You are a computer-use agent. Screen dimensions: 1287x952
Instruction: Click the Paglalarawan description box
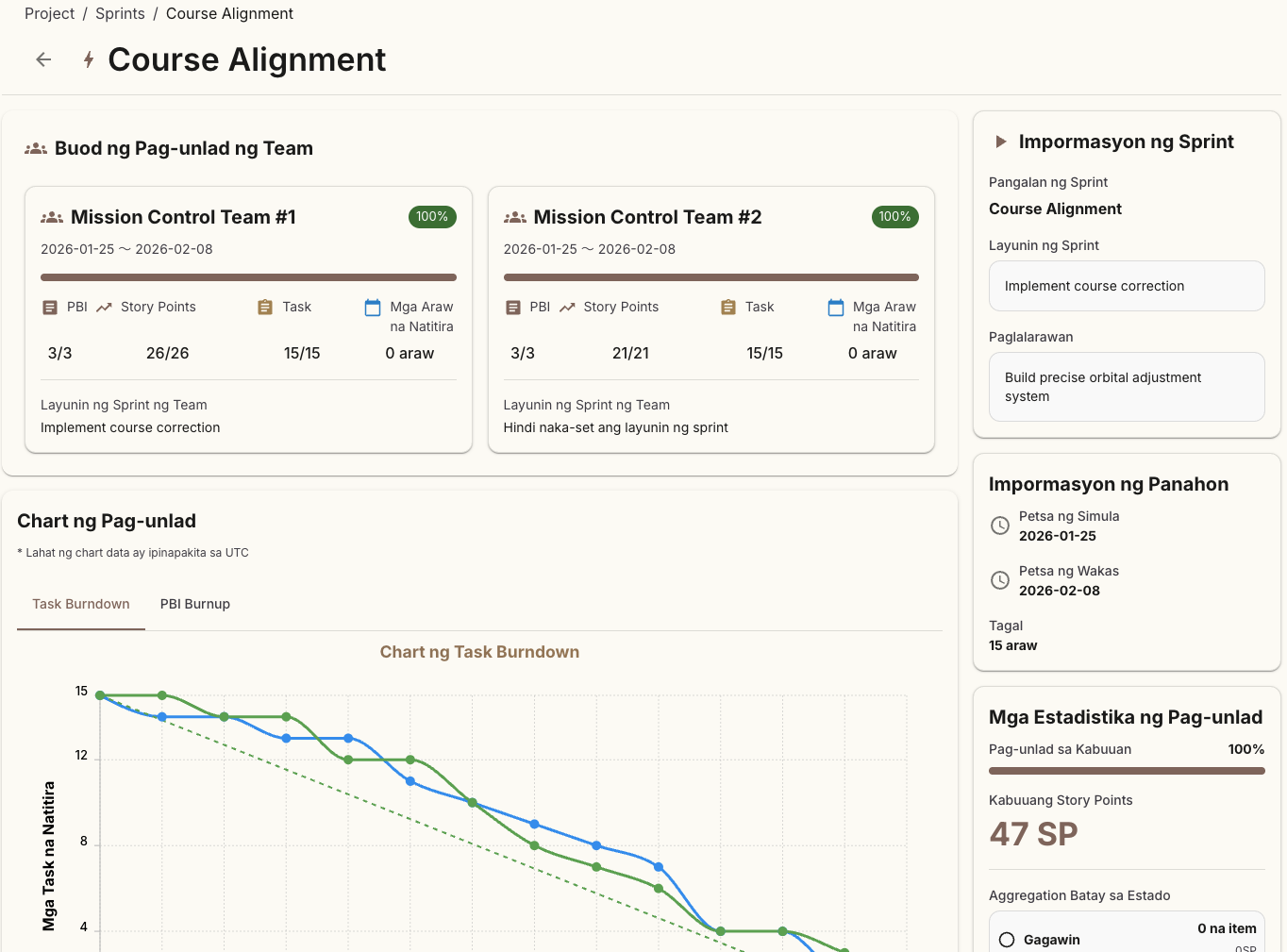[1126, 387]
